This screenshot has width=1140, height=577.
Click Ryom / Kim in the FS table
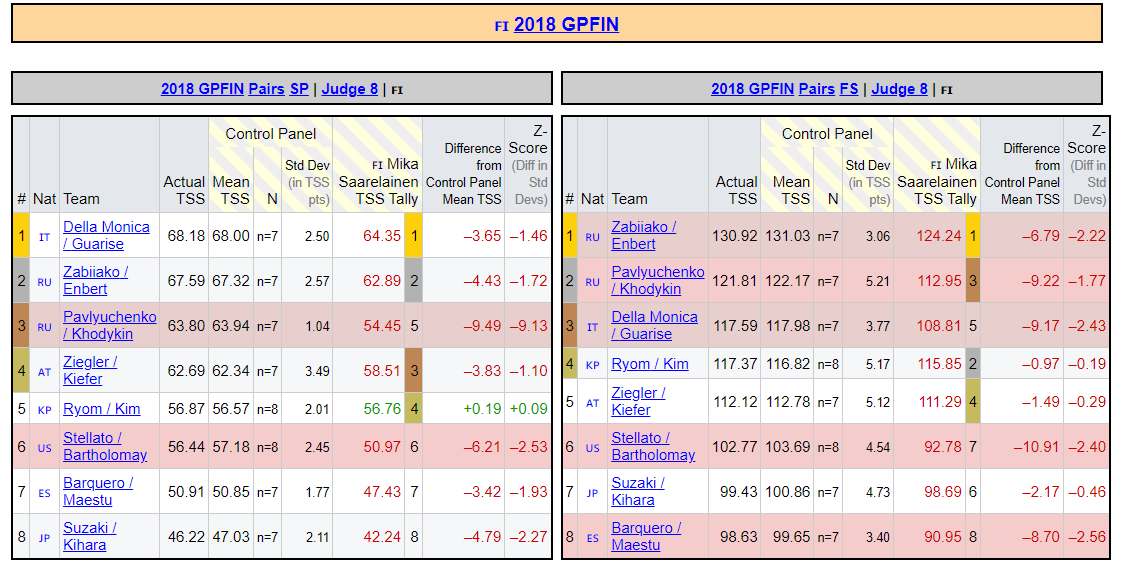tap(649, 364)
